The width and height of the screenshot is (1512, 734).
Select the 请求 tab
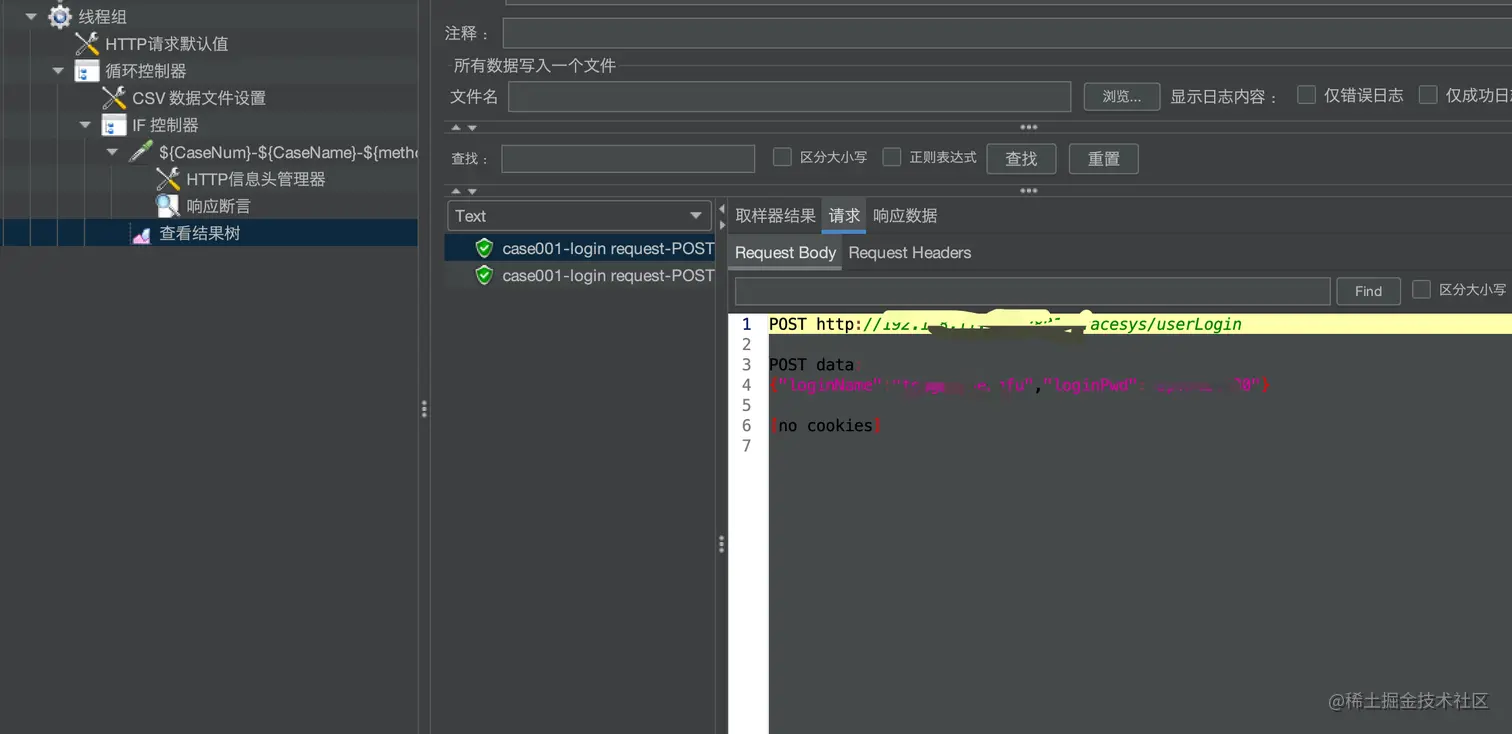[844, 216]
